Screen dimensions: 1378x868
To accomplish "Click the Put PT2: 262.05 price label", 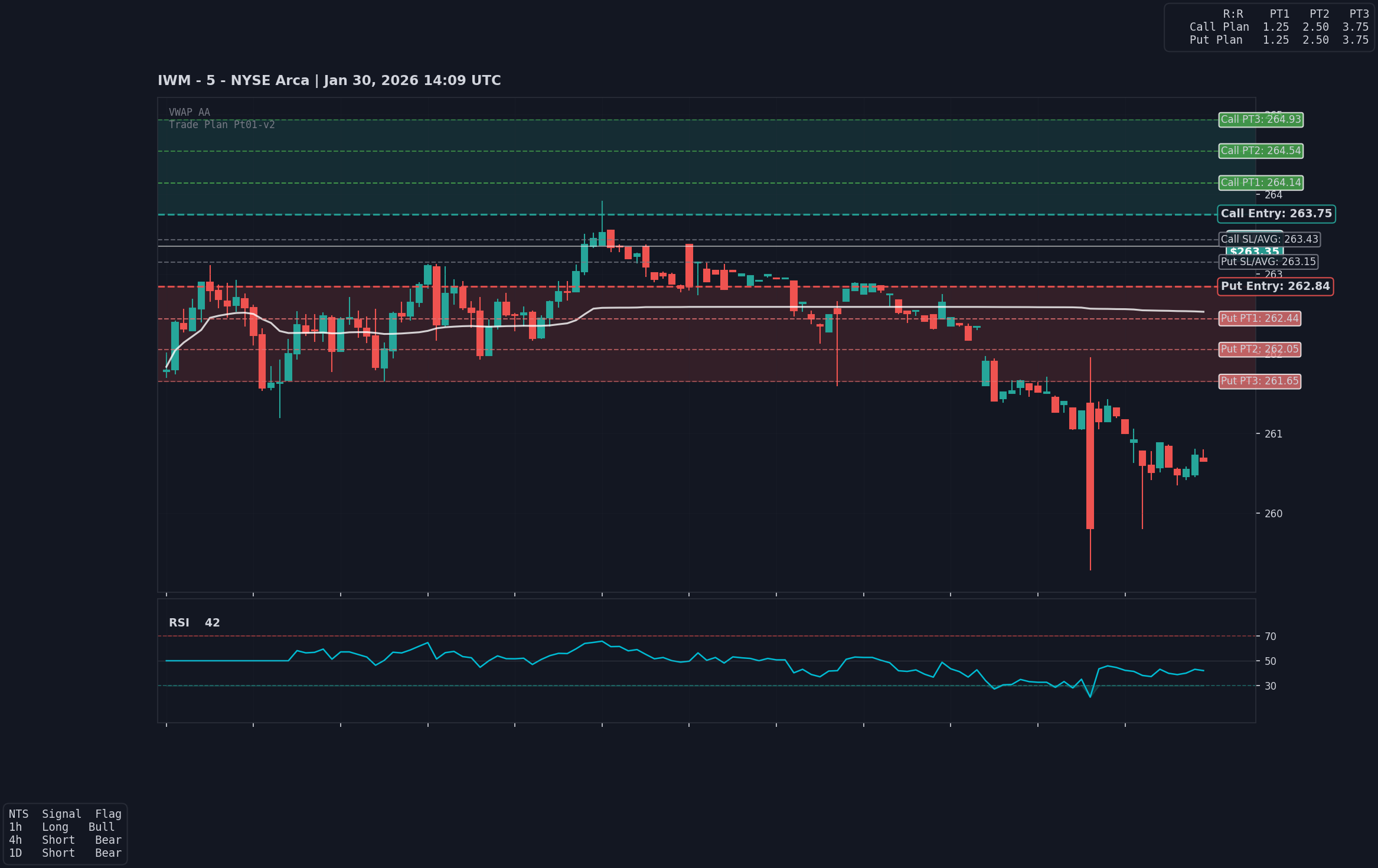I will tap(1258, 350).
